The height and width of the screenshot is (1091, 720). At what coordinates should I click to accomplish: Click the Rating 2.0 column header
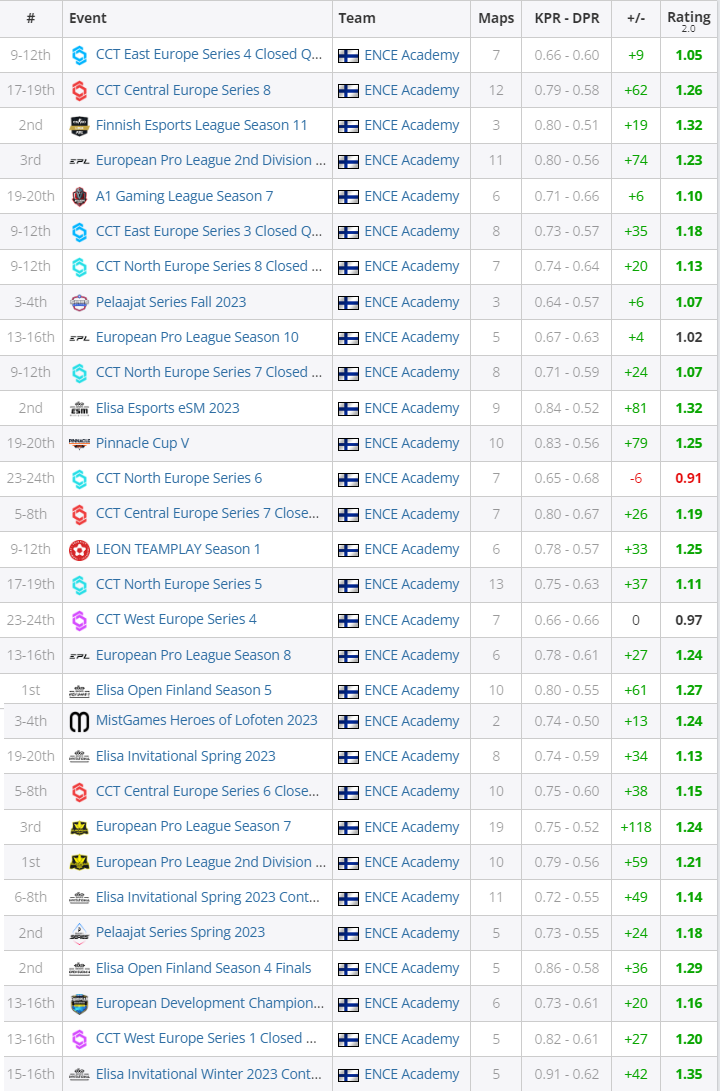[x=689, y=21]
